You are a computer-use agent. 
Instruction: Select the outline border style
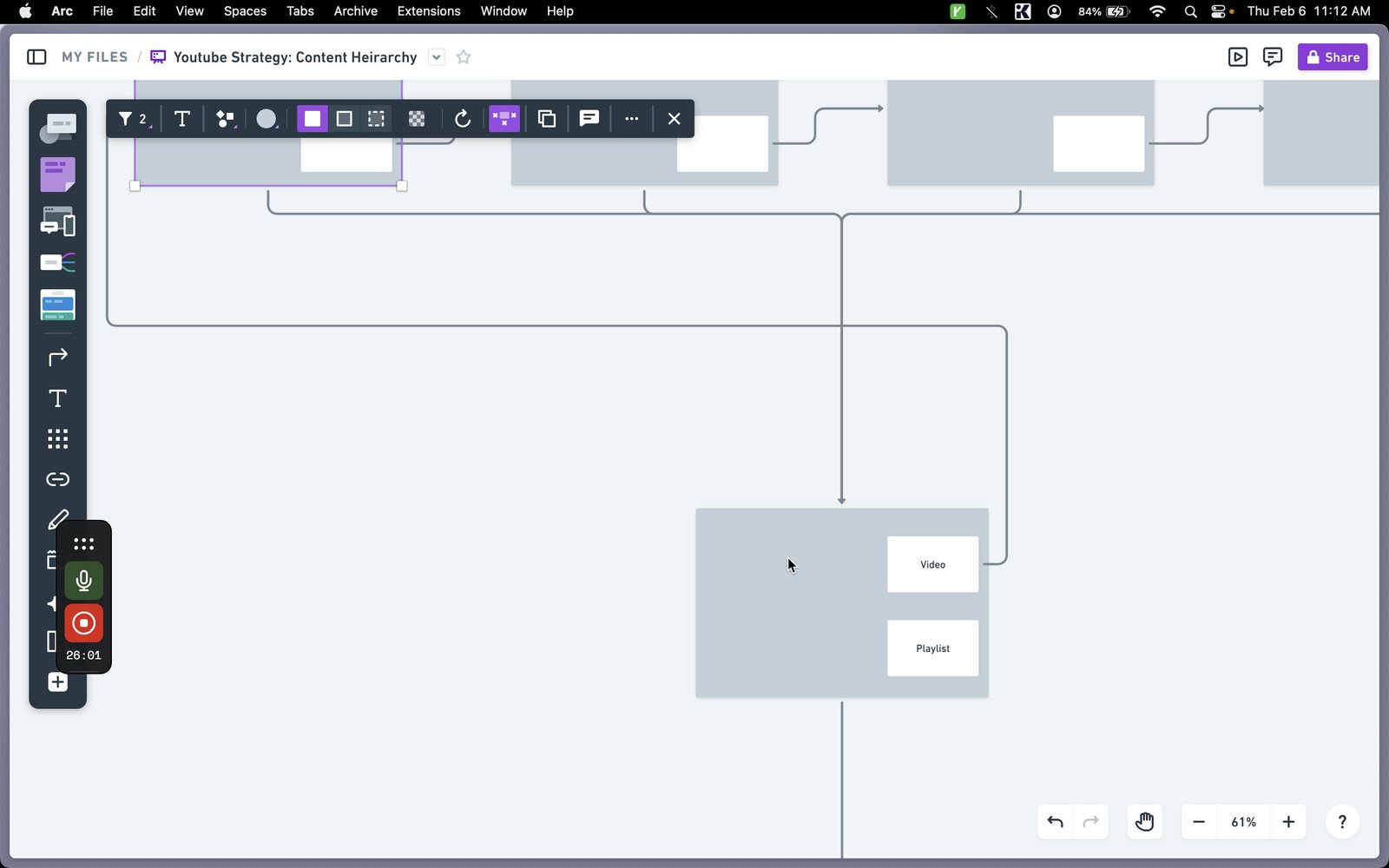(345, 119)
